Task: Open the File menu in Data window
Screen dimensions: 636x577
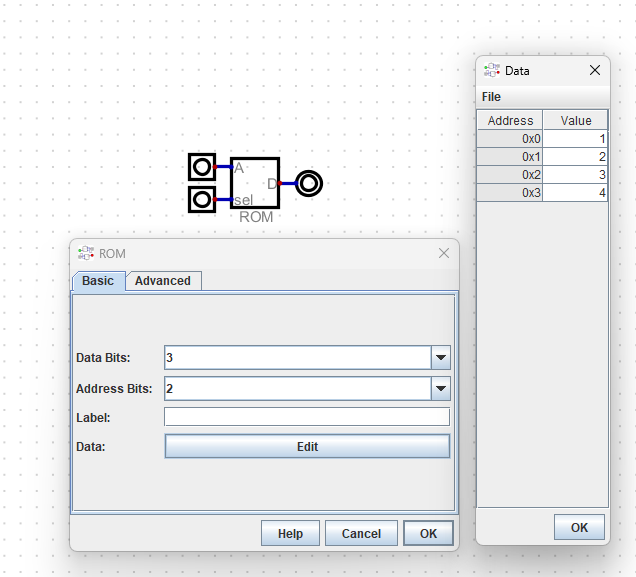Action: (x=491, y=97)
